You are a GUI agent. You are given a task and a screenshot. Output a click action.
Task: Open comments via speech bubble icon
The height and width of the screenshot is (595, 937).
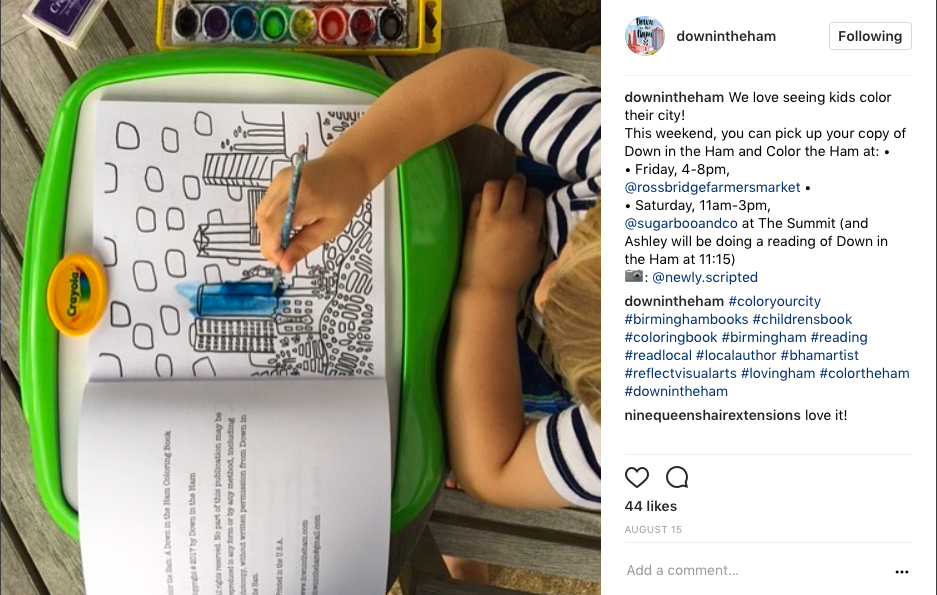(x=677, y=477)
